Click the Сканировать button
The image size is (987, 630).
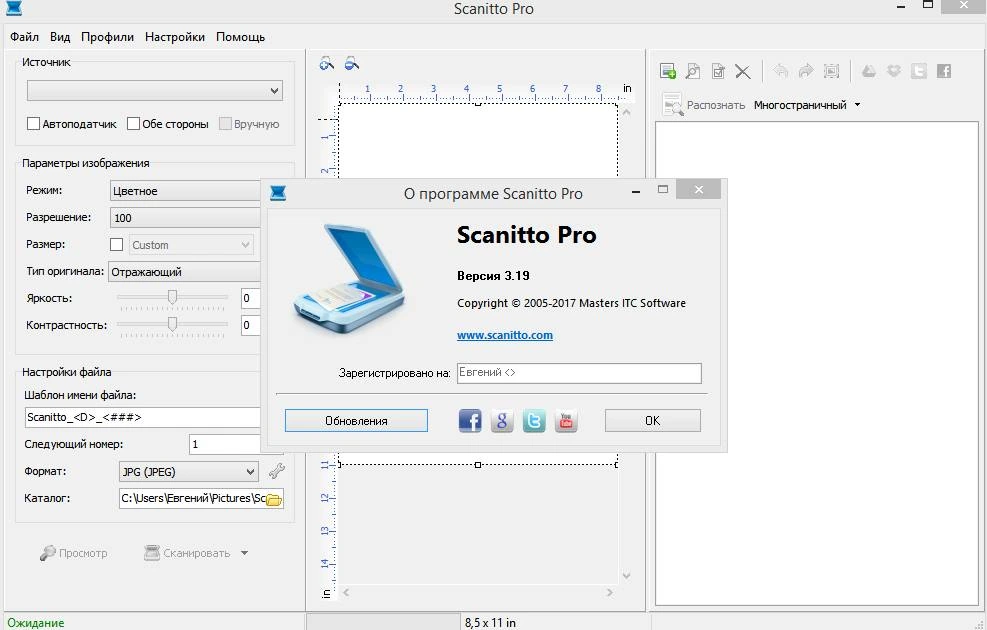pos(187,553)
